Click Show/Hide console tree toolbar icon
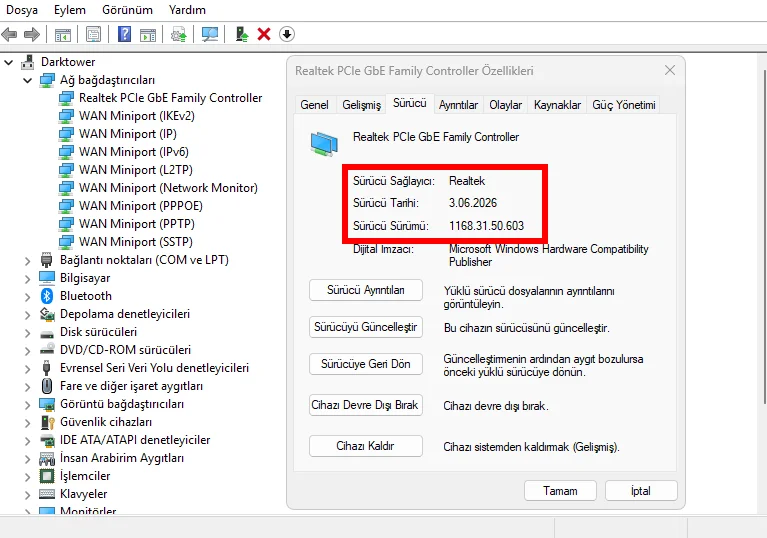The width and height of the screenshot is (767, 538). (63, 35)
